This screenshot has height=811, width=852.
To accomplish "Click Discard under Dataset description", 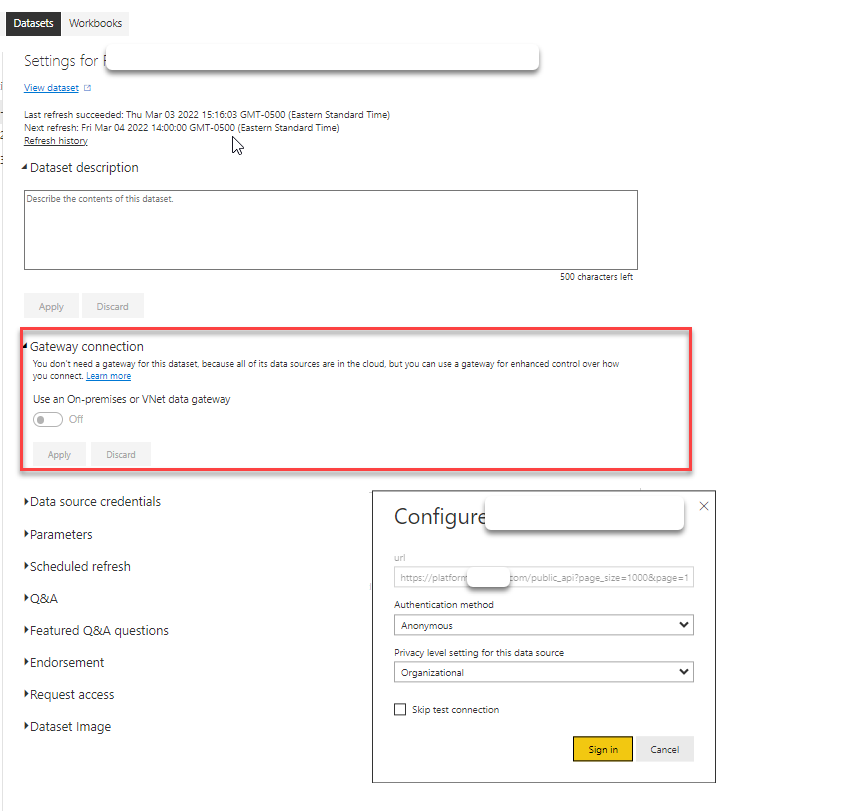I will [112, 306].
